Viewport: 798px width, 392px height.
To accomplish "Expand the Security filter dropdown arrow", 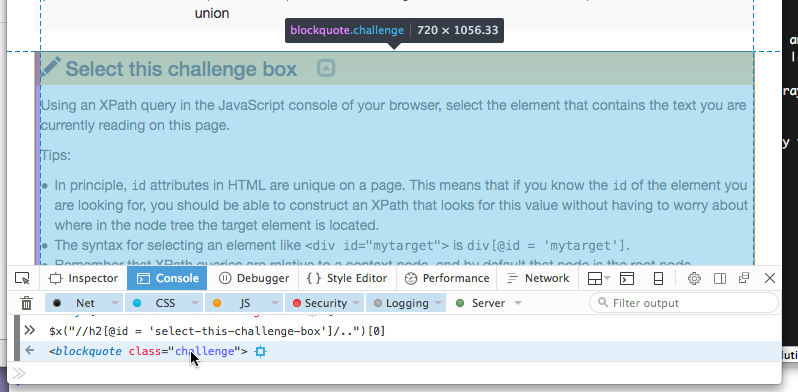I will click(357, 303).
